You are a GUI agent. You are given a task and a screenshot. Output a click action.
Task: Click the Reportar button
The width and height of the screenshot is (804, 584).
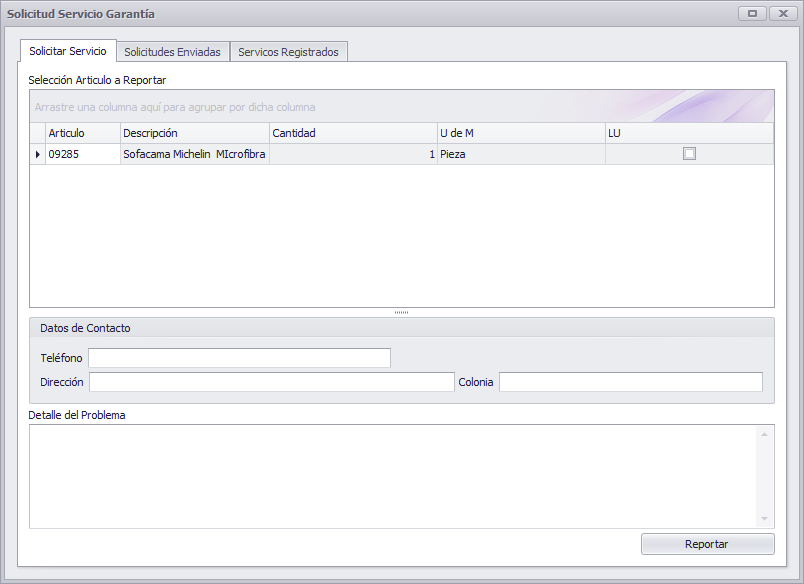tap(707, 544)
